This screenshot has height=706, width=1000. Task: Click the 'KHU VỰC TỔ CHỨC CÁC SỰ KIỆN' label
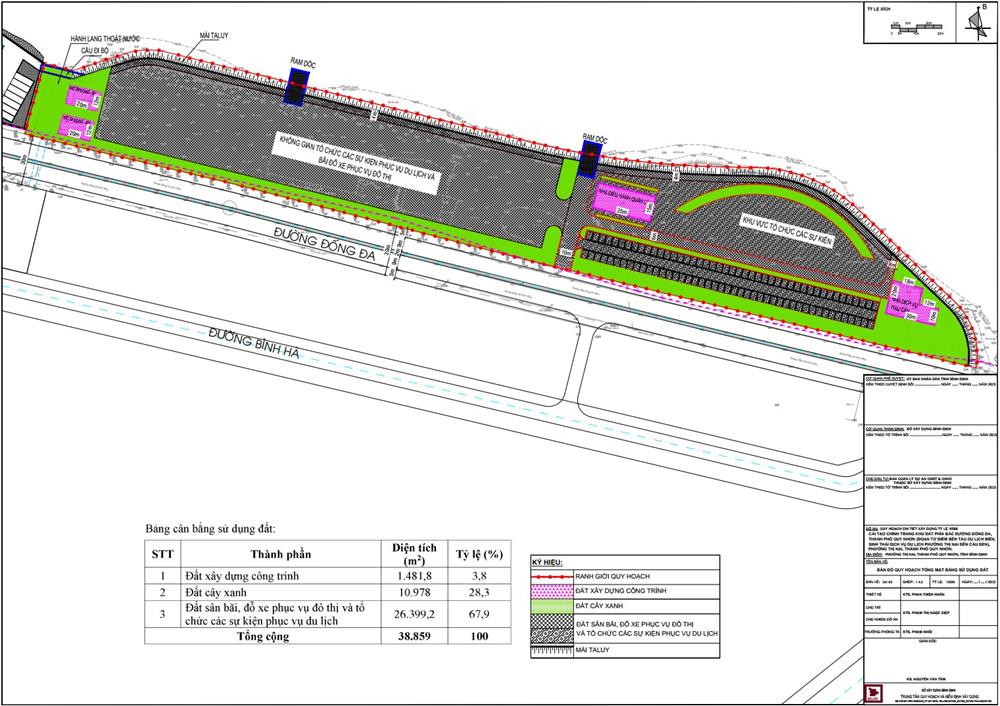tap(787, 231)
